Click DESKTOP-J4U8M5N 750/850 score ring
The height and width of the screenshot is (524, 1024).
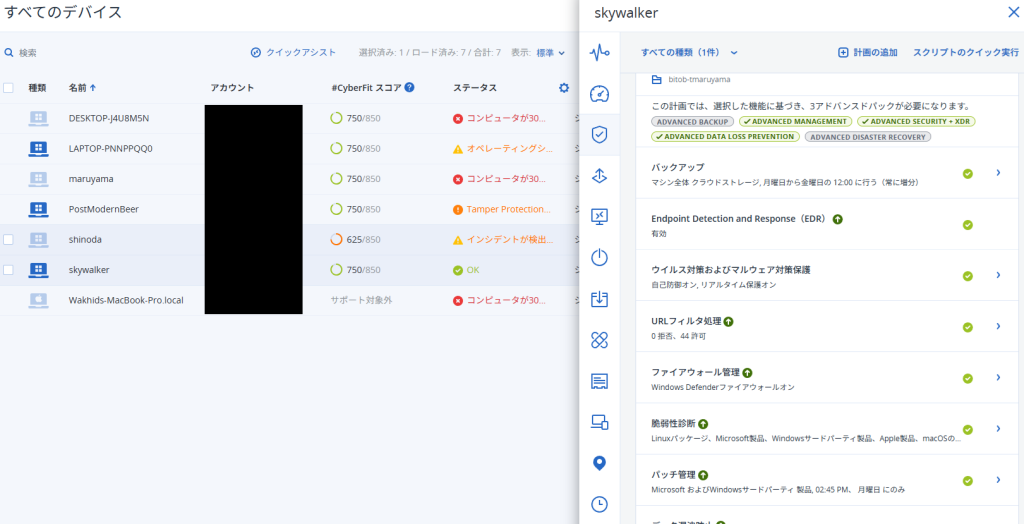(x=336, y=118)
